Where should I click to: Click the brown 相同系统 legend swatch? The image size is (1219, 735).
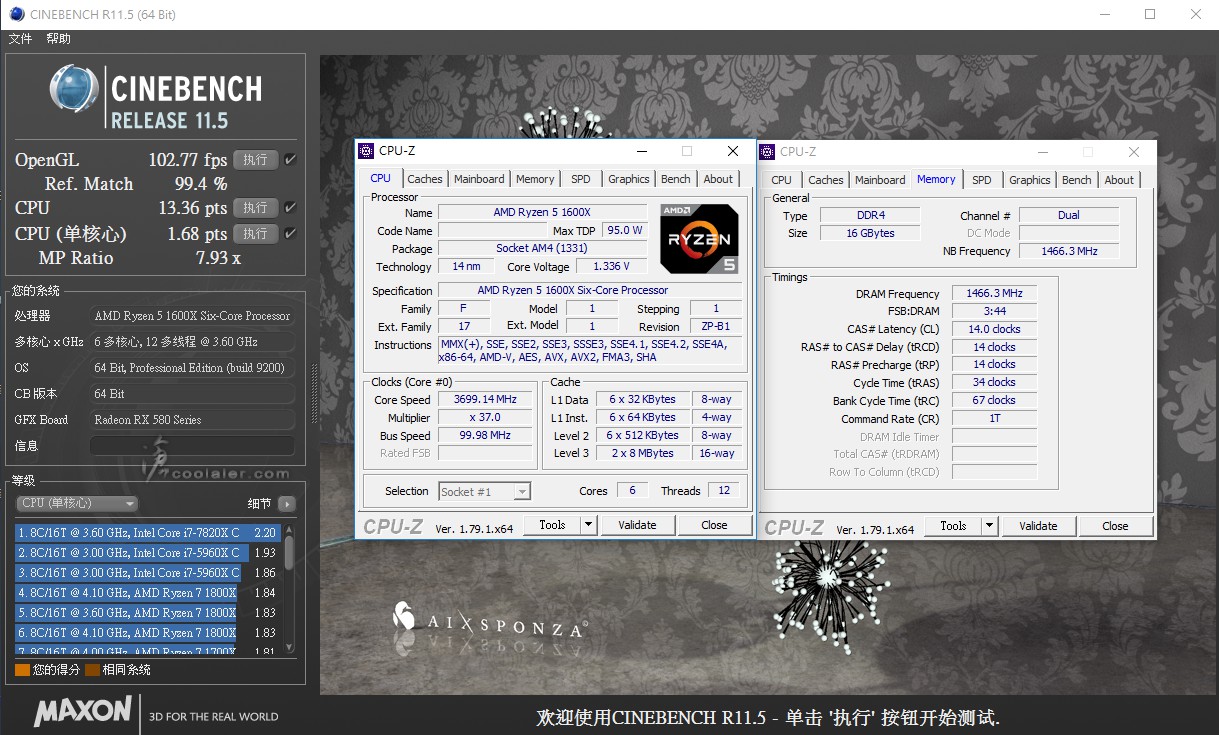point(92,670)
